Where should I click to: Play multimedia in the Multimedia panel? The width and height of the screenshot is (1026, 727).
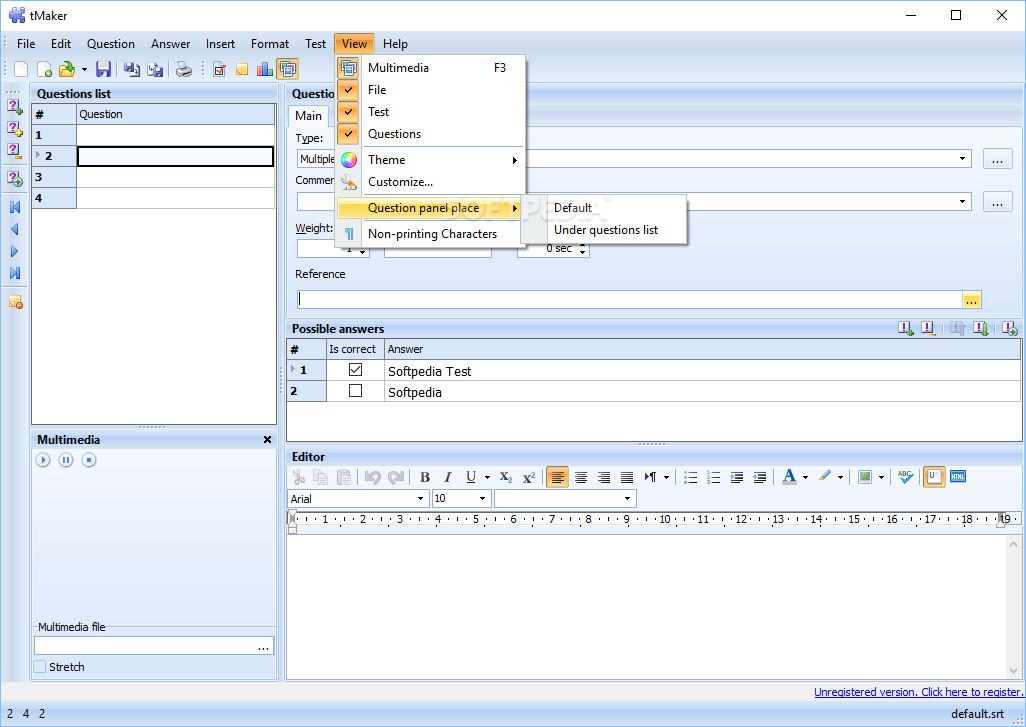coord(43,460)
